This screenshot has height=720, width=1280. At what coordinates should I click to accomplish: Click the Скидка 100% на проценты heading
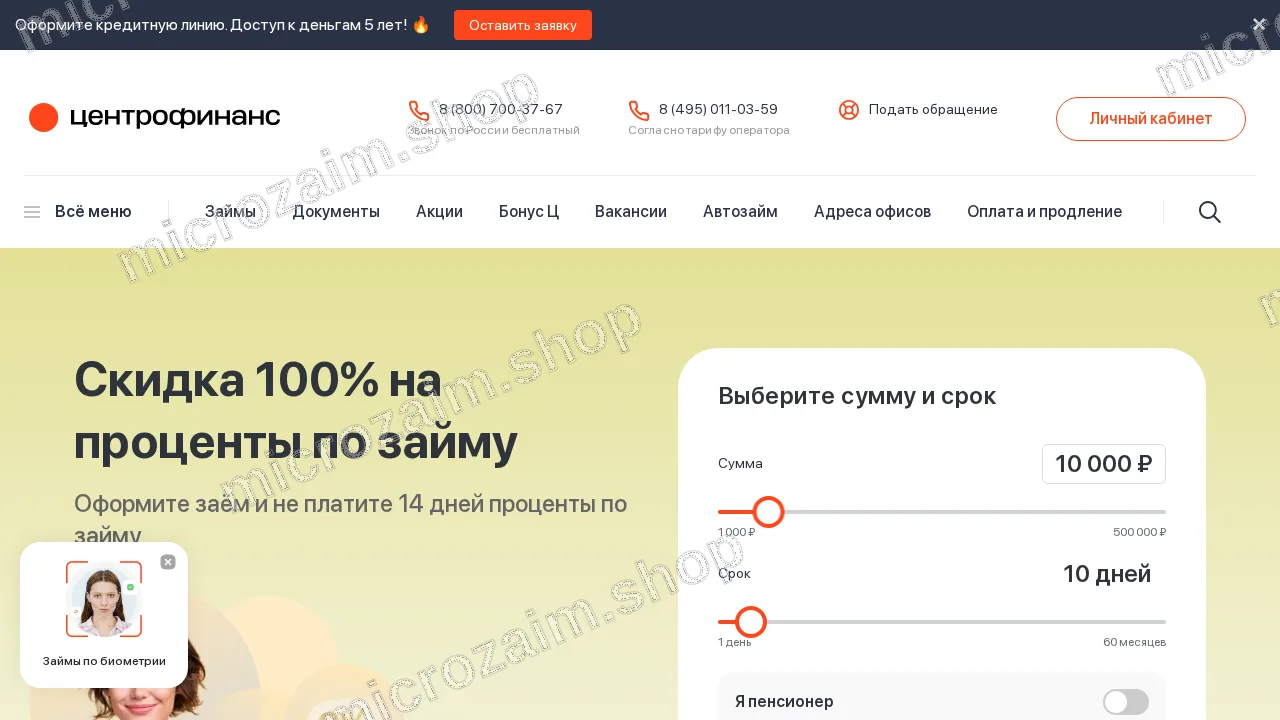[x=296, y=410]
